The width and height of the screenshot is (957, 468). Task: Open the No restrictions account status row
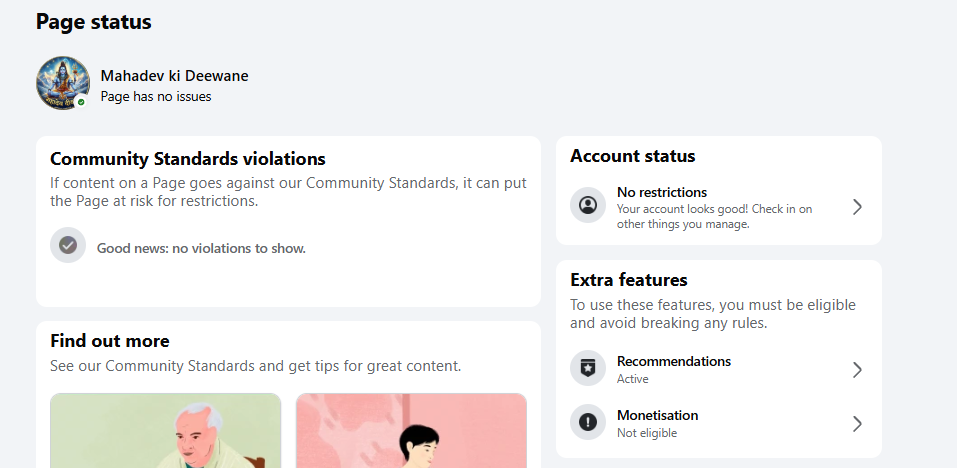tap(718, 207)
